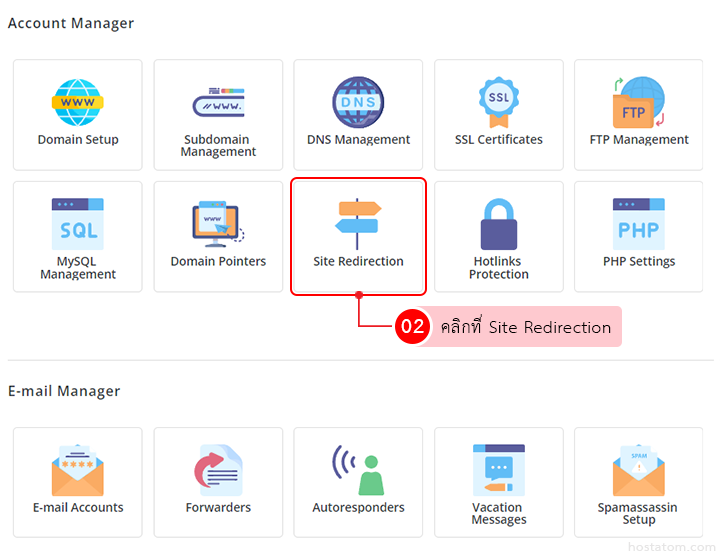720x555 pixels.
Task: Click the red 02 step marker
Action: (412, 327)
